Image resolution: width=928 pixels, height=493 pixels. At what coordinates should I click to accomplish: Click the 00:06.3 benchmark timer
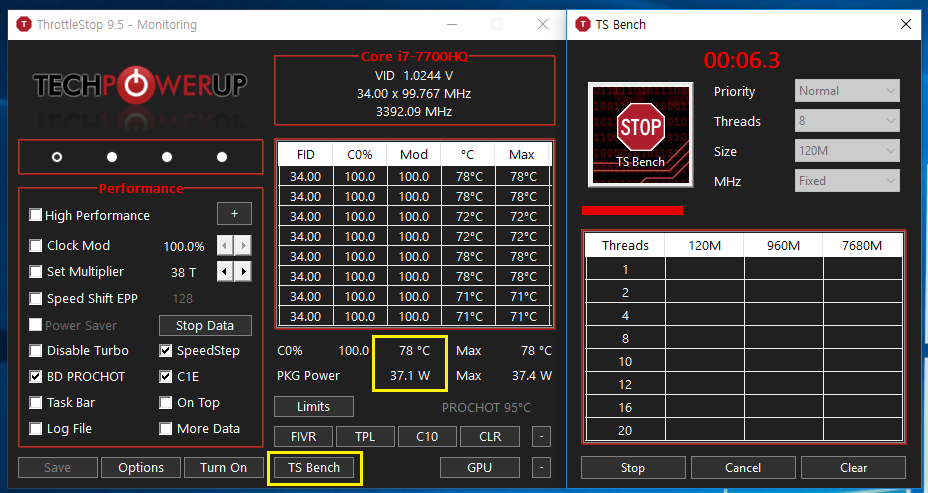742,60
